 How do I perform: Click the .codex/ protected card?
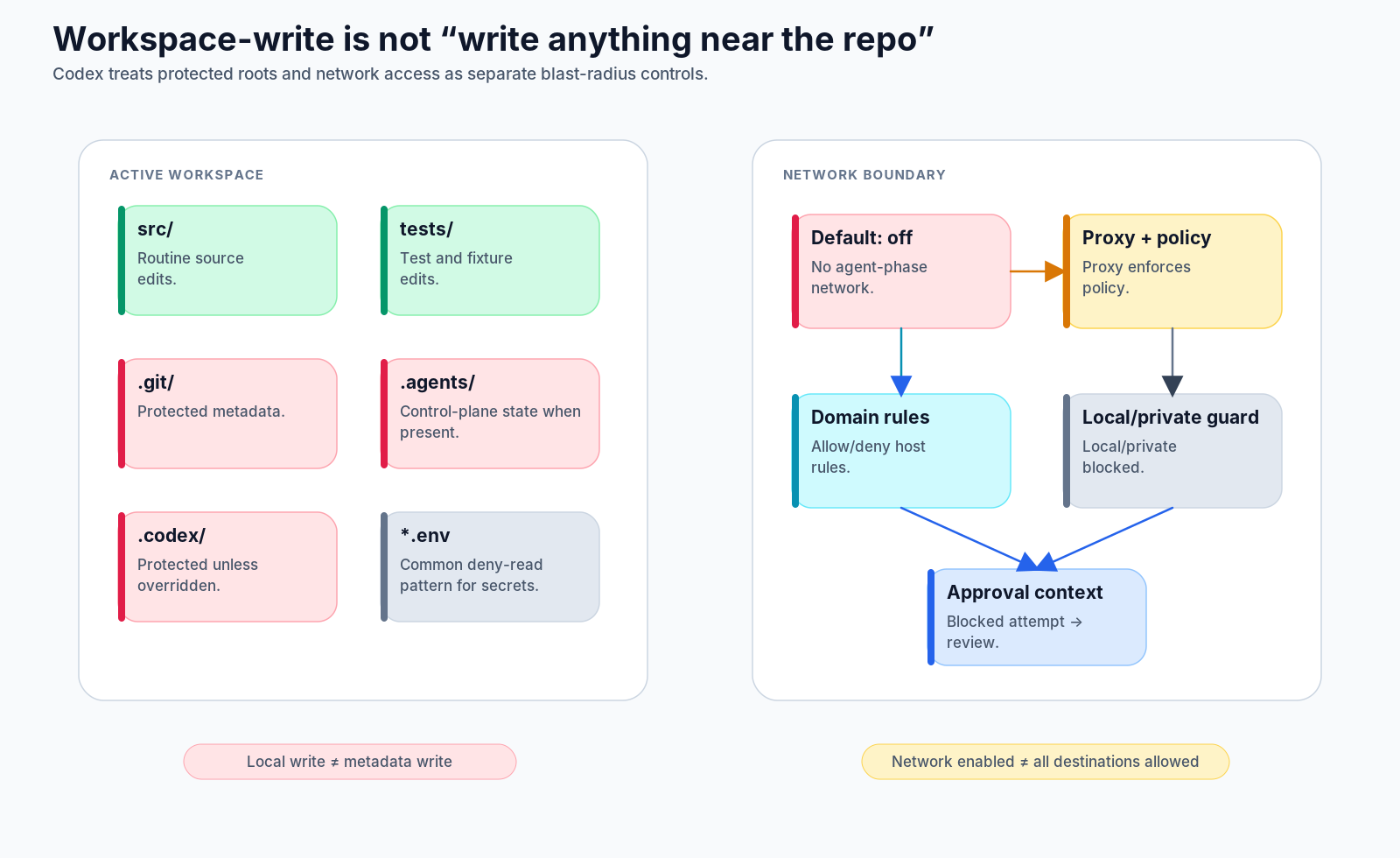coord(227,566)
